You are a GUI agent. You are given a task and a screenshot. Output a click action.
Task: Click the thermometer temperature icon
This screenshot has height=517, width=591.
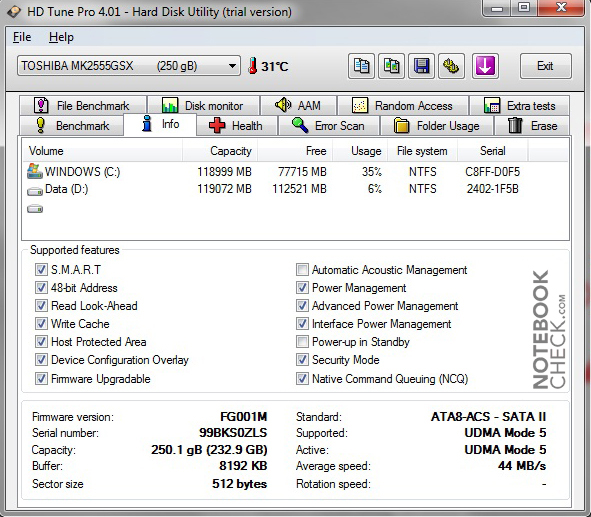coord(252,66)
